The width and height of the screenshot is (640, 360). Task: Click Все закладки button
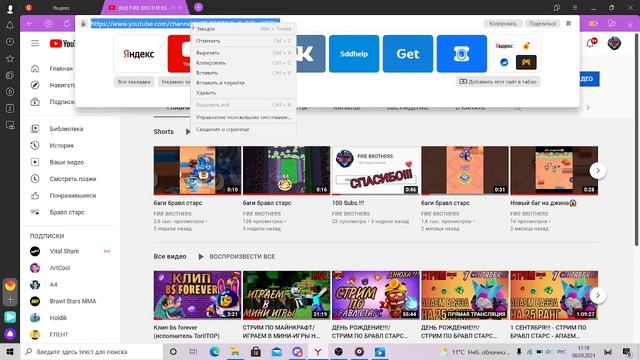coord(134,82)
